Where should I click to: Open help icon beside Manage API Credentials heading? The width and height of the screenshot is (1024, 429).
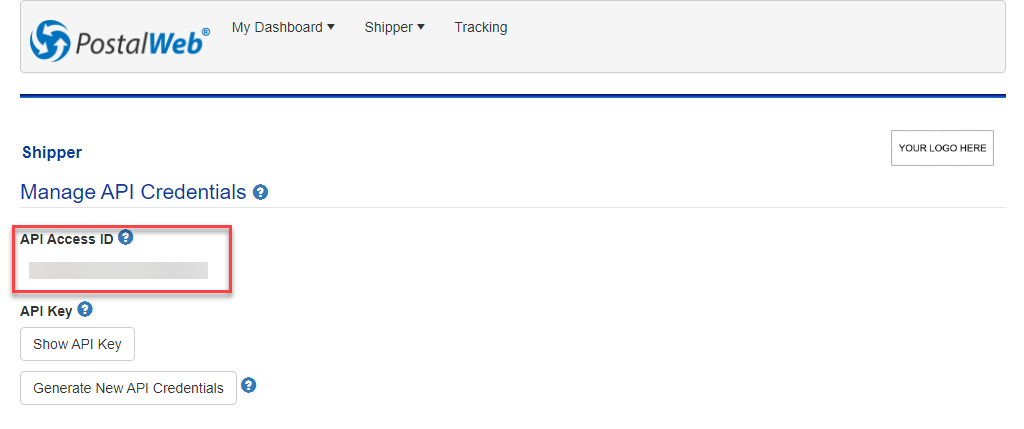click(x=260, y=193)
